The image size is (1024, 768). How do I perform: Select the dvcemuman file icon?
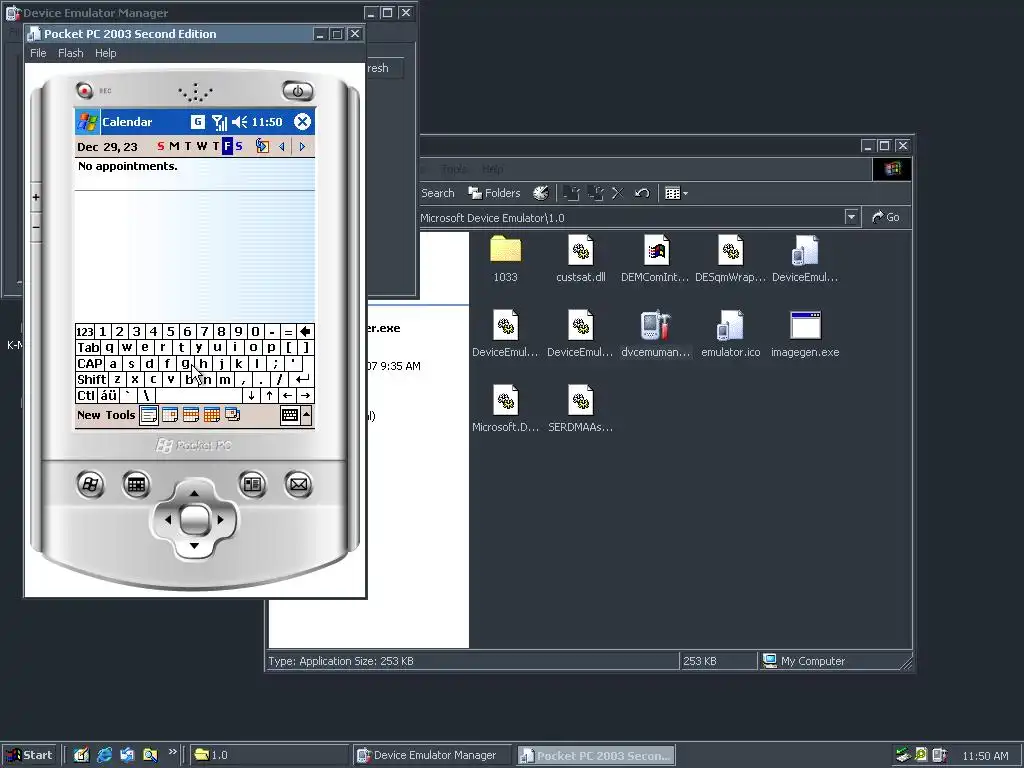[x=656, y=334]
